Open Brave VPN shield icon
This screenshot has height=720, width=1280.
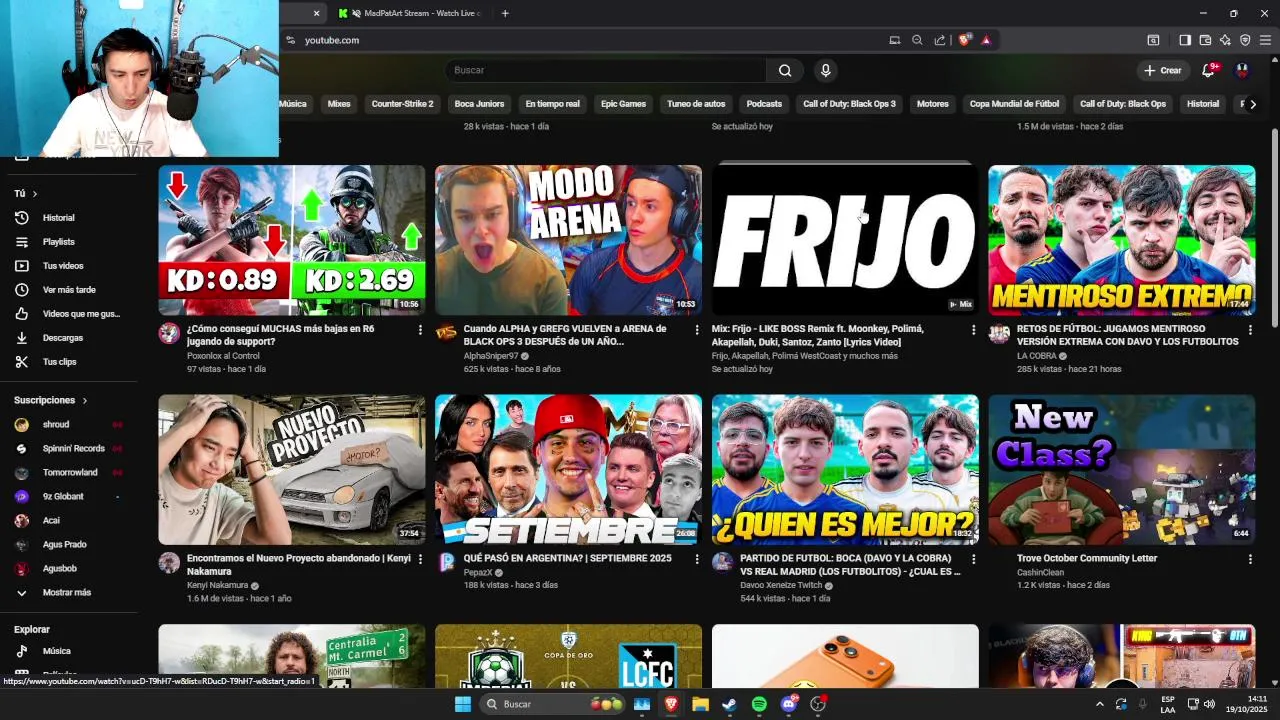pyautogui.click(x=1245, y=40)
